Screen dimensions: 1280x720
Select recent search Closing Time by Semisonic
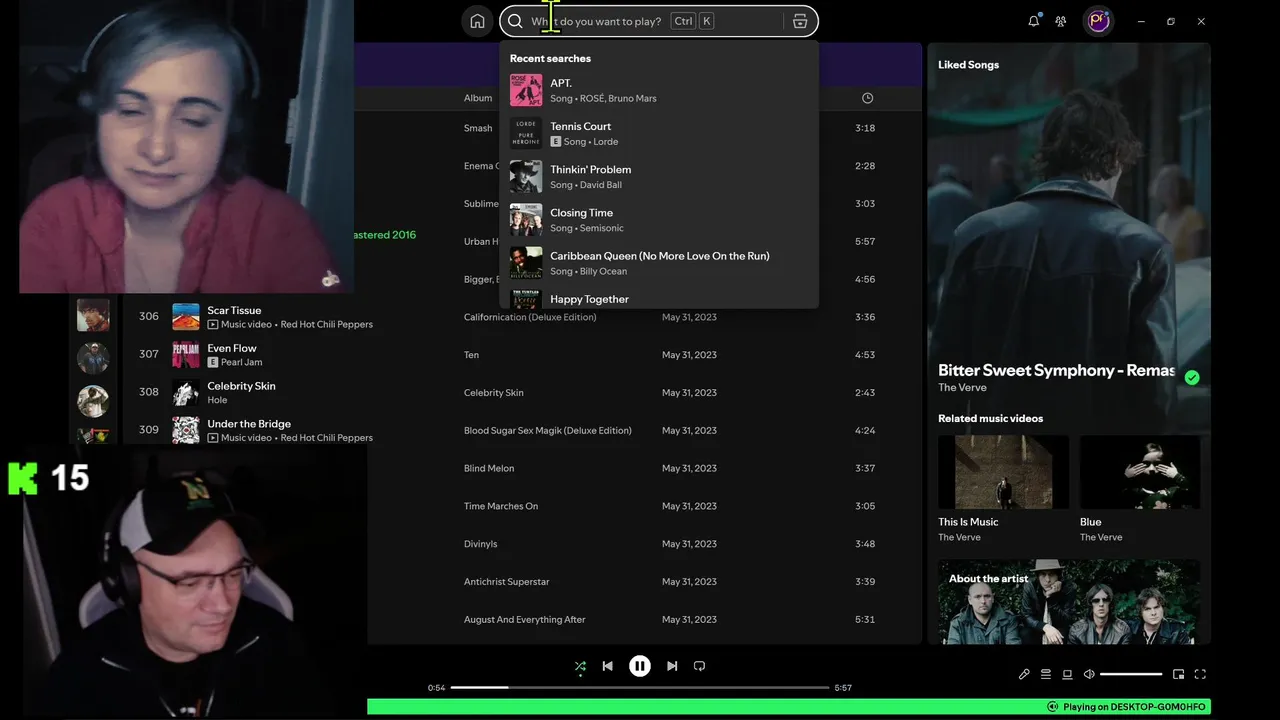(659, 219)
